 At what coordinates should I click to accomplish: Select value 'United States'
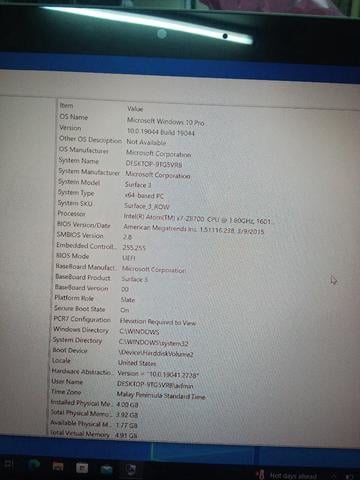point(137,363)
